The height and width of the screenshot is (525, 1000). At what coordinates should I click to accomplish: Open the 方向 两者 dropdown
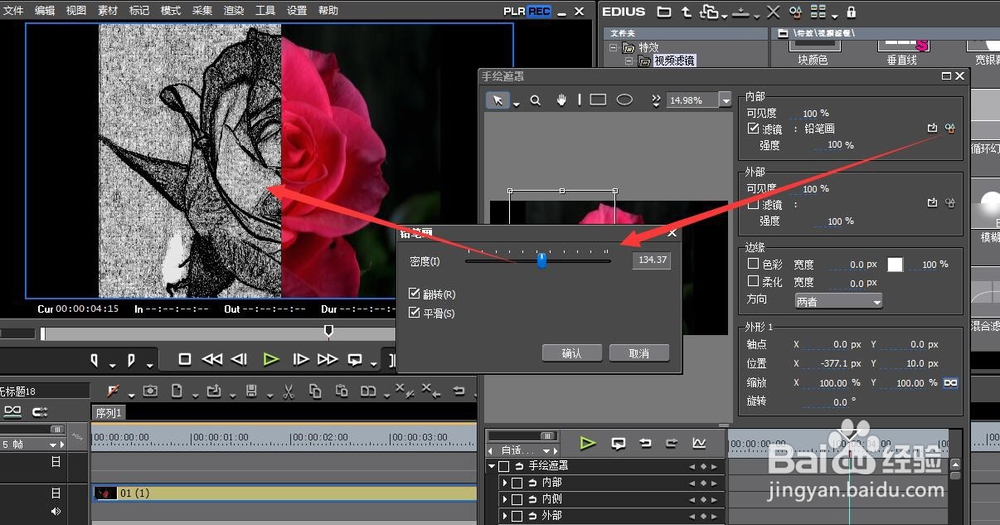click(839, 301)
